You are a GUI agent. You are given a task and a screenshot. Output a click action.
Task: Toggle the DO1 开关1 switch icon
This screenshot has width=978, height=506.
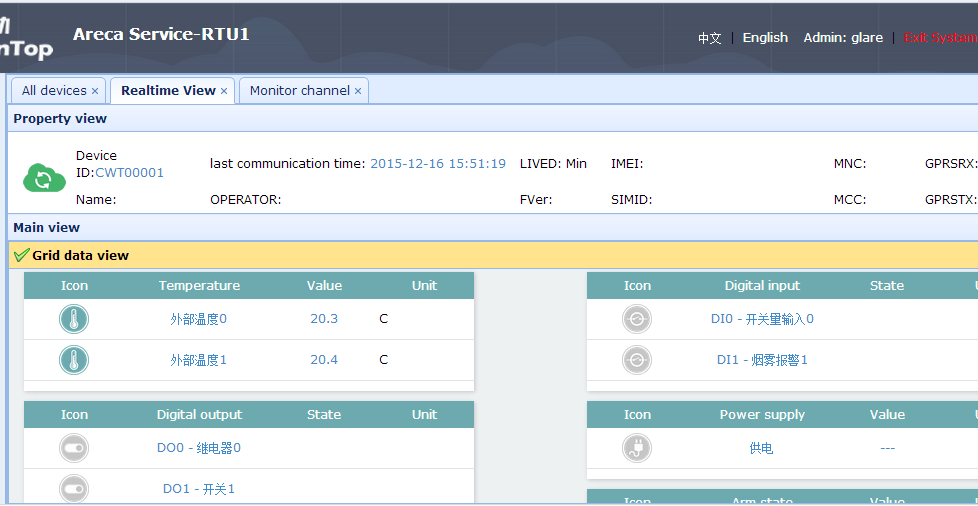(x=74, y=489)
